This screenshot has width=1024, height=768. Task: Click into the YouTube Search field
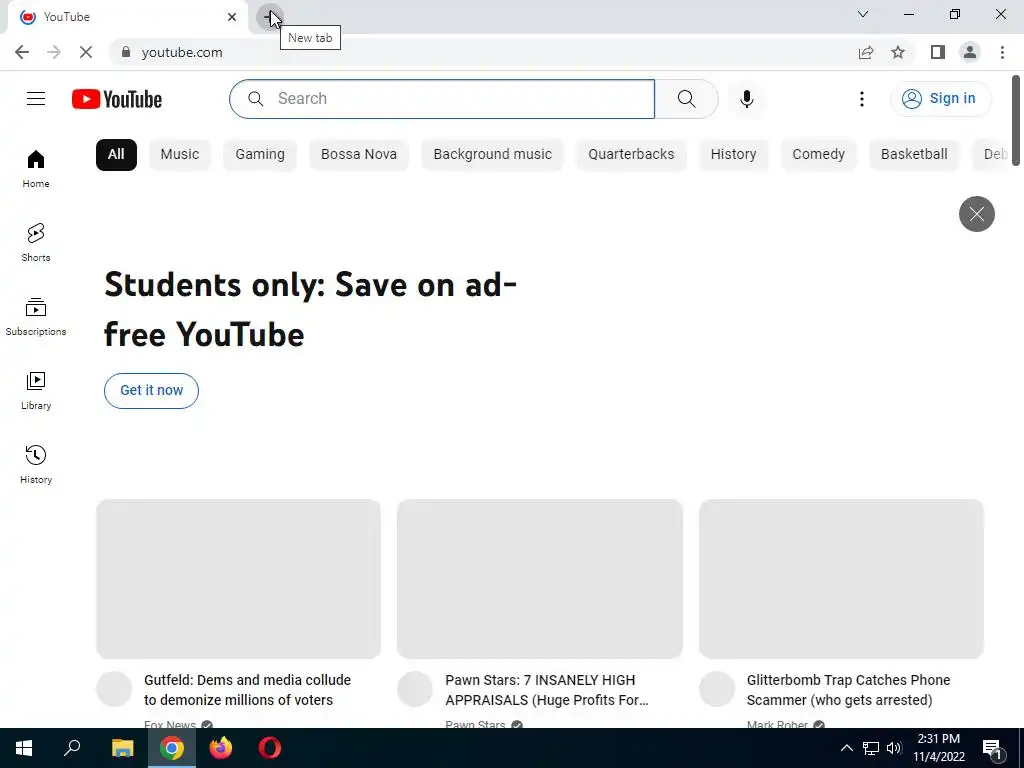tap(442, 99)
